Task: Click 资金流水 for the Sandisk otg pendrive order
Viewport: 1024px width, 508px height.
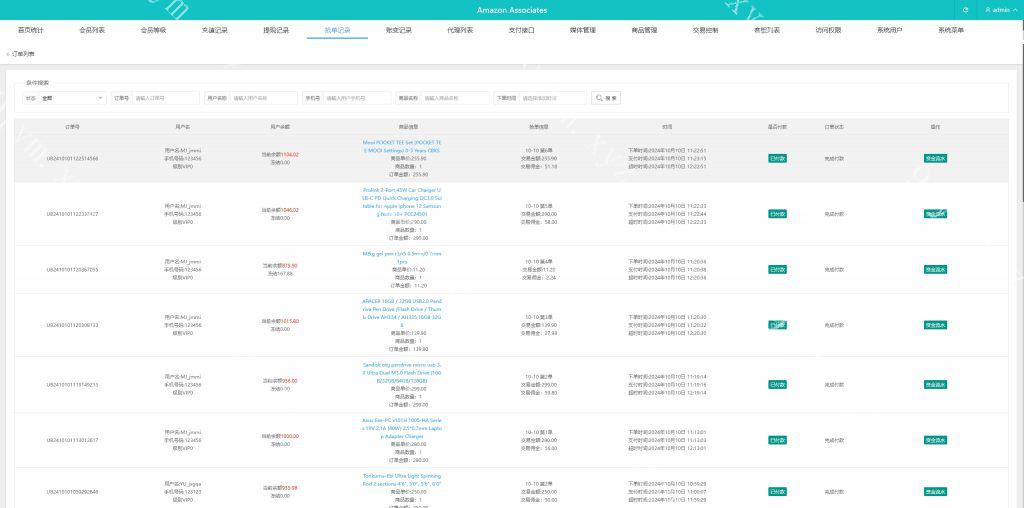Action: coord(935,385)
